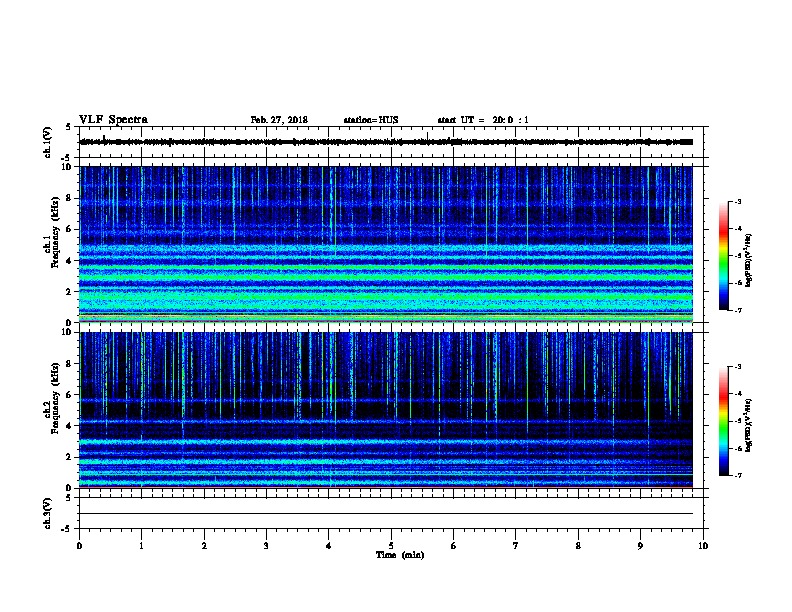Click inside the ch.1 spectrogram panel
The image size is (792, 612).
pos(386,244)
